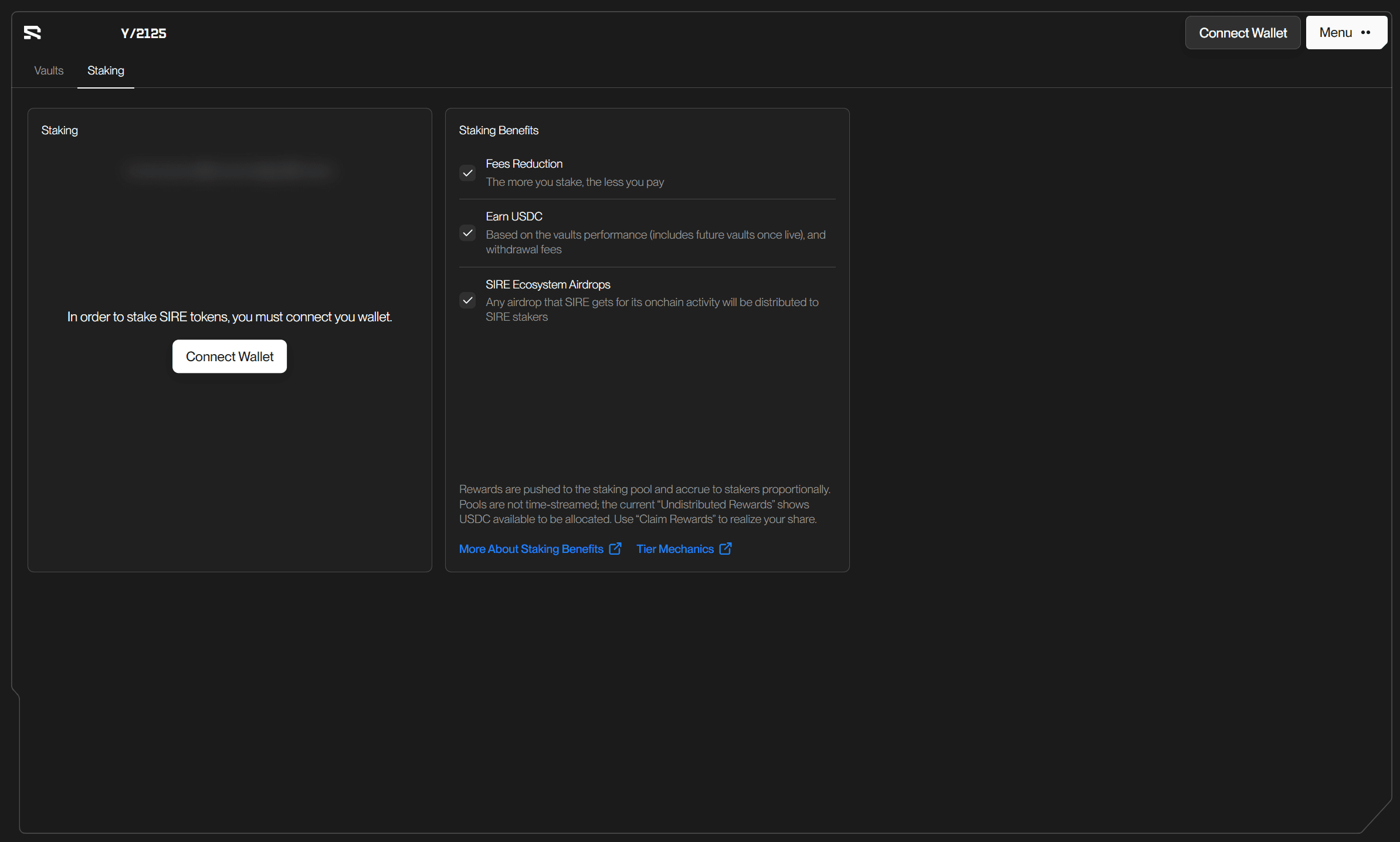Click the Earn USDC benefit title

(x=514, y=216)
